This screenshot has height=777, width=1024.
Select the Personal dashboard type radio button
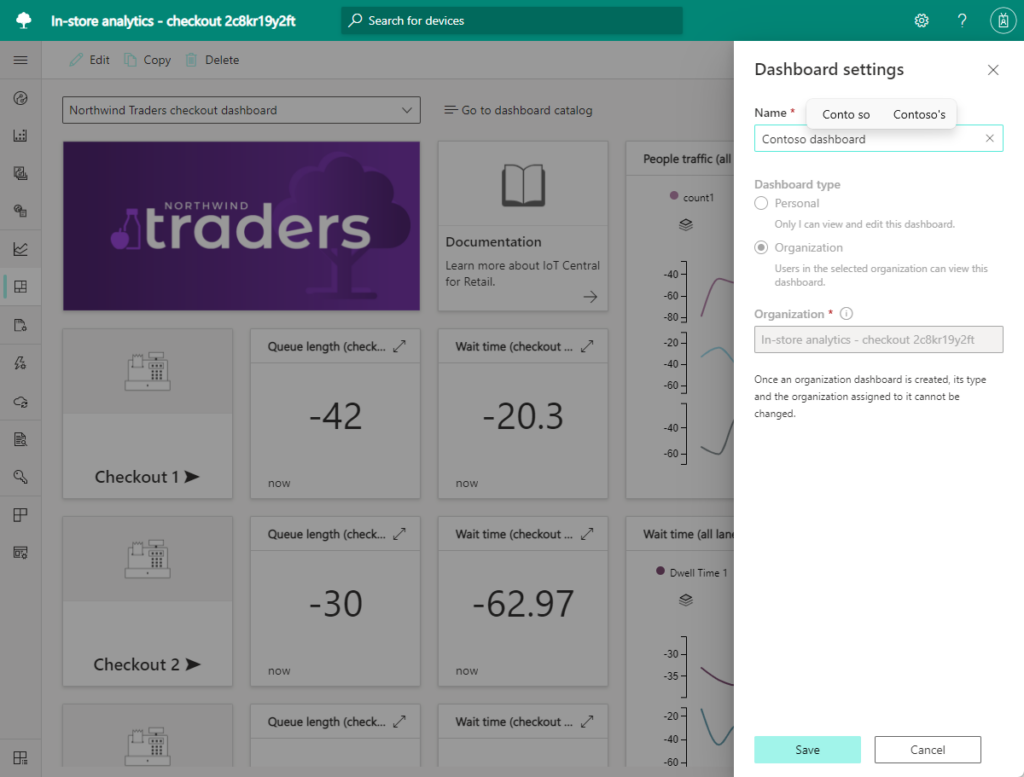(760, 202)
